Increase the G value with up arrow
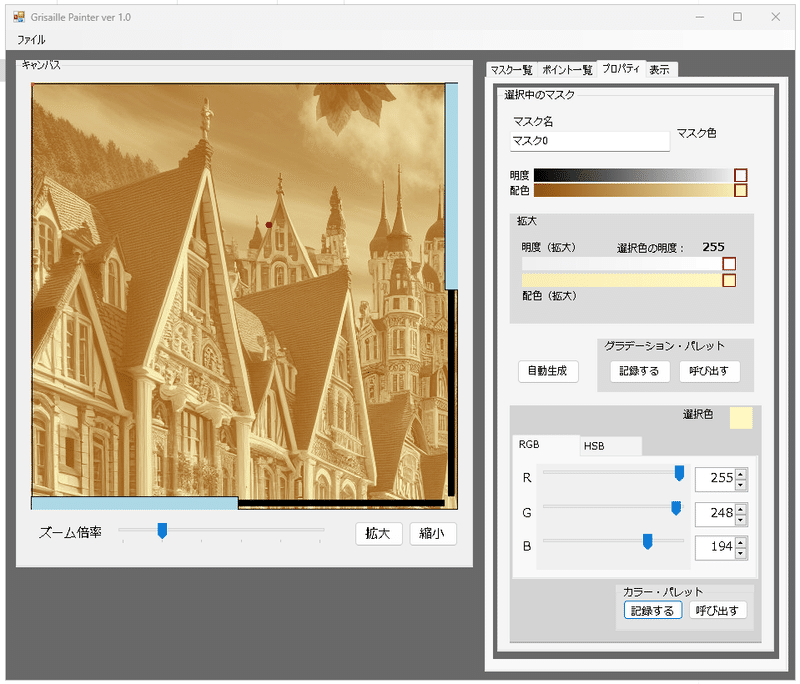 (x=741, y=508)
